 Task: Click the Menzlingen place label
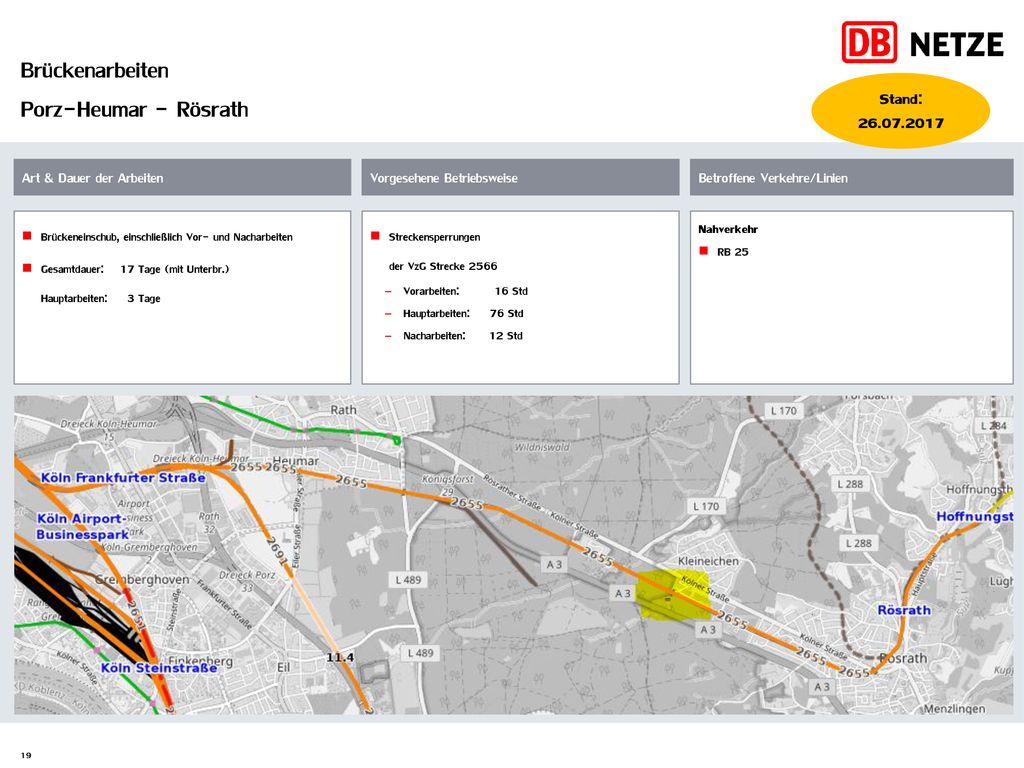[955, 709]
